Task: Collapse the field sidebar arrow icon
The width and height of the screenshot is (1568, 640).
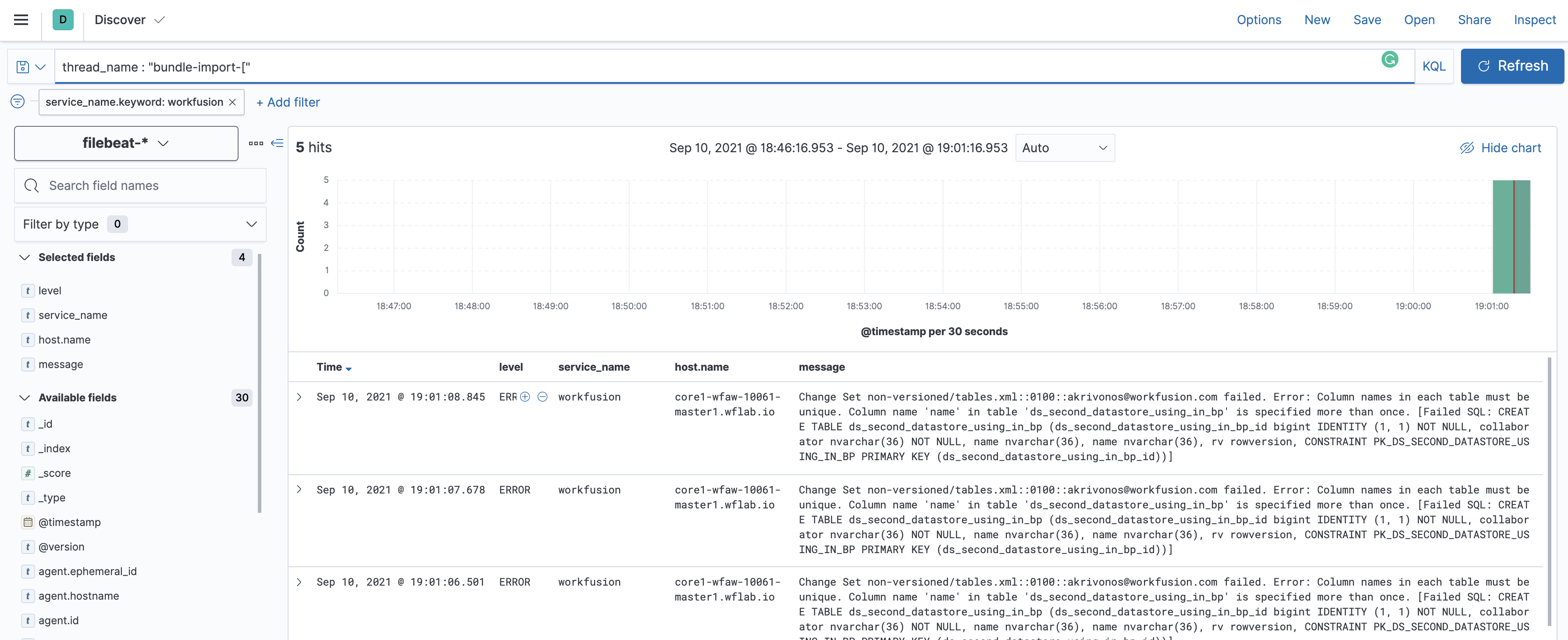Action: (277, 144)
